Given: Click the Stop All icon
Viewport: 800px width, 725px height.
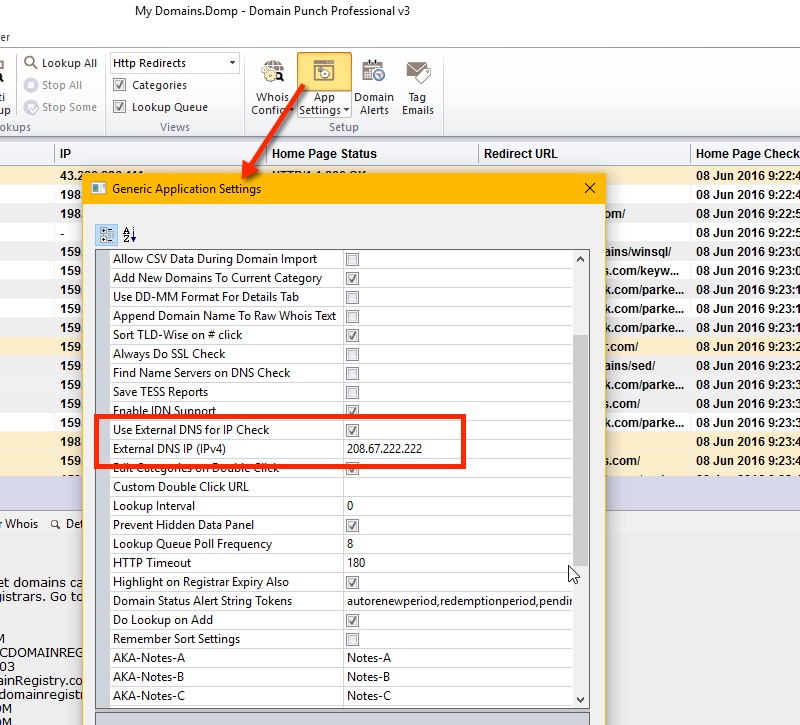Looking at the screenshot, I should click(x=31, y=85).
